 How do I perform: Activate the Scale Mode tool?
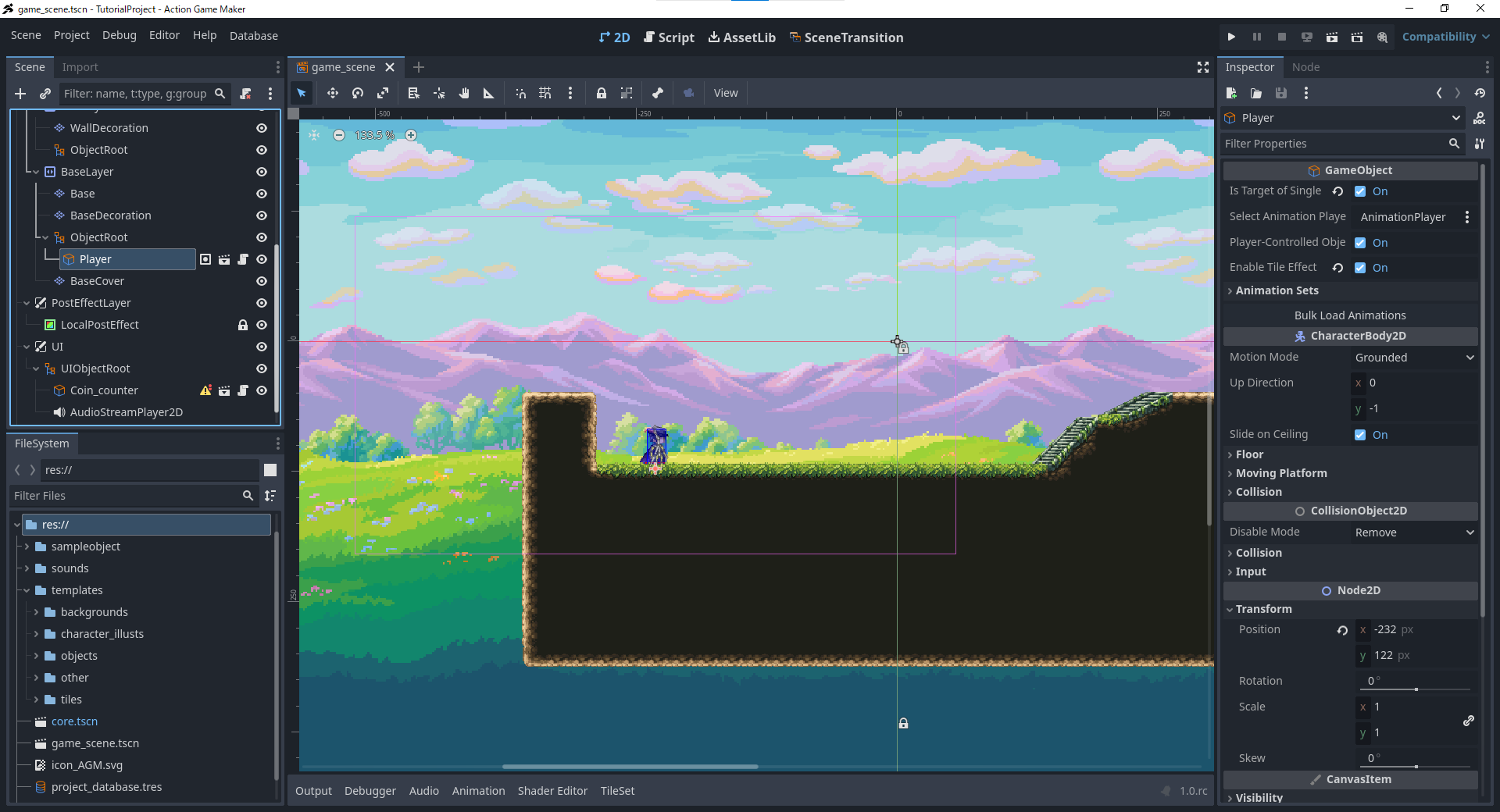click(x=383, y=93)
